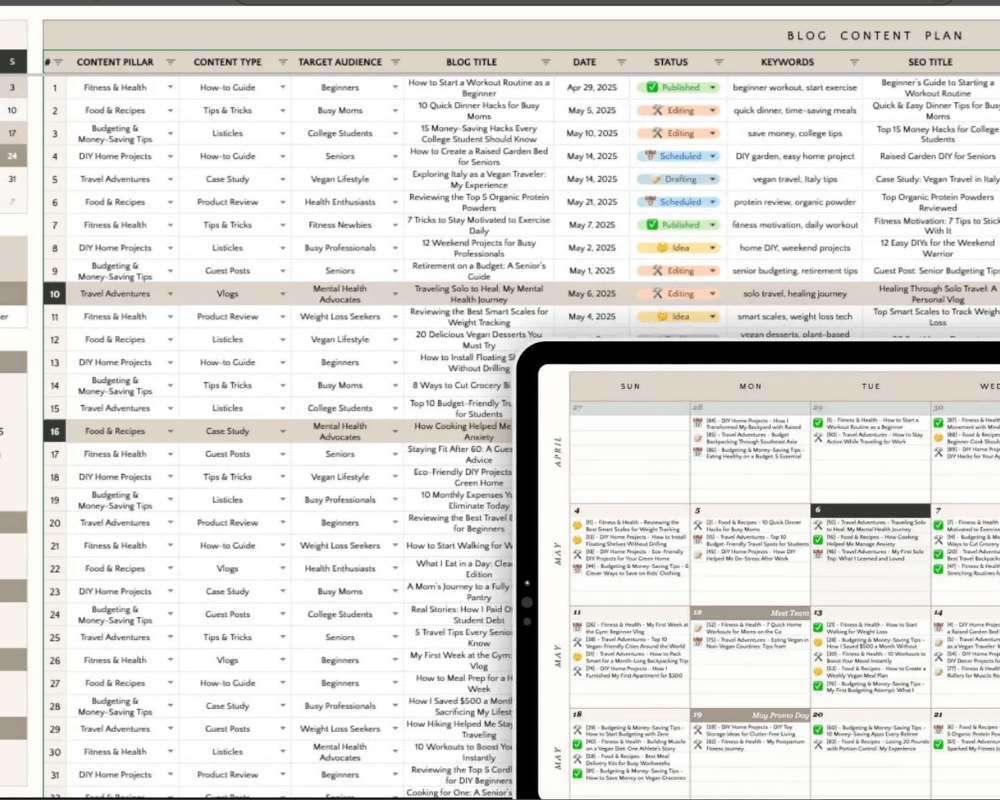Select row number 16 header
This screenshot has height=800, width=1000.
(x=55, y=431)
